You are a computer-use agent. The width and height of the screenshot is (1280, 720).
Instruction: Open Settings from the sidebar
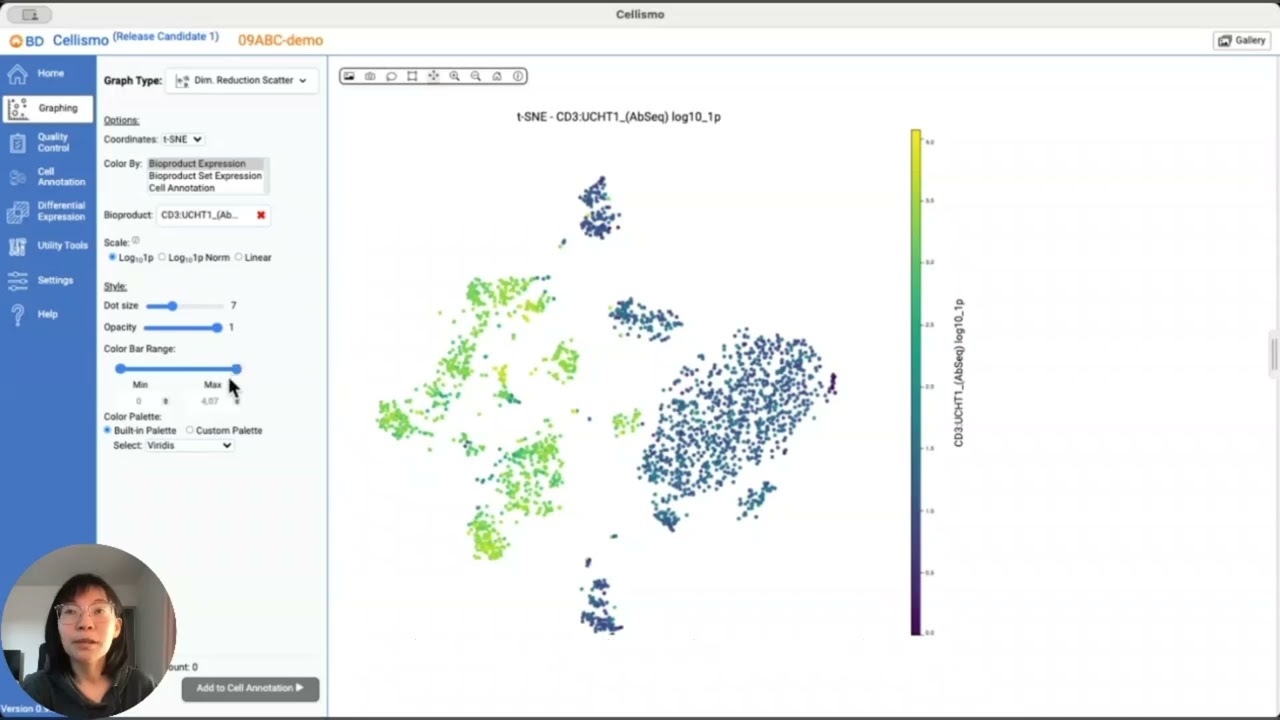(48, 280)
